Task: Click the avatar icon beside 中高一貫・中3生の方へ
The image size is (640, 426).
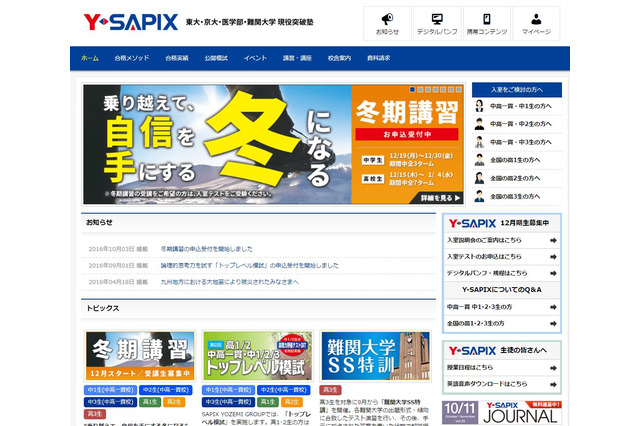Action: pos(479,142)
